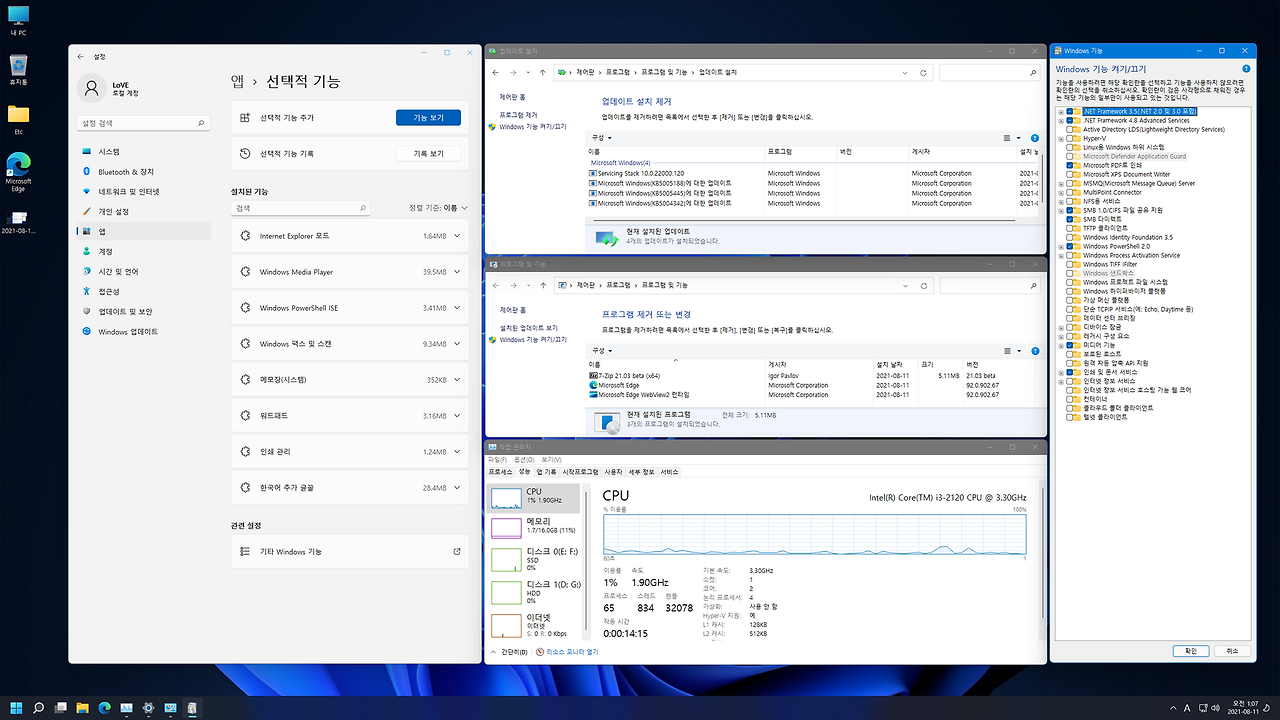Viewport: 1280px width, 720px height.
Task: Click 리소스 모니터 열기 icon in Task Manager
Action: tap(540, 651)
